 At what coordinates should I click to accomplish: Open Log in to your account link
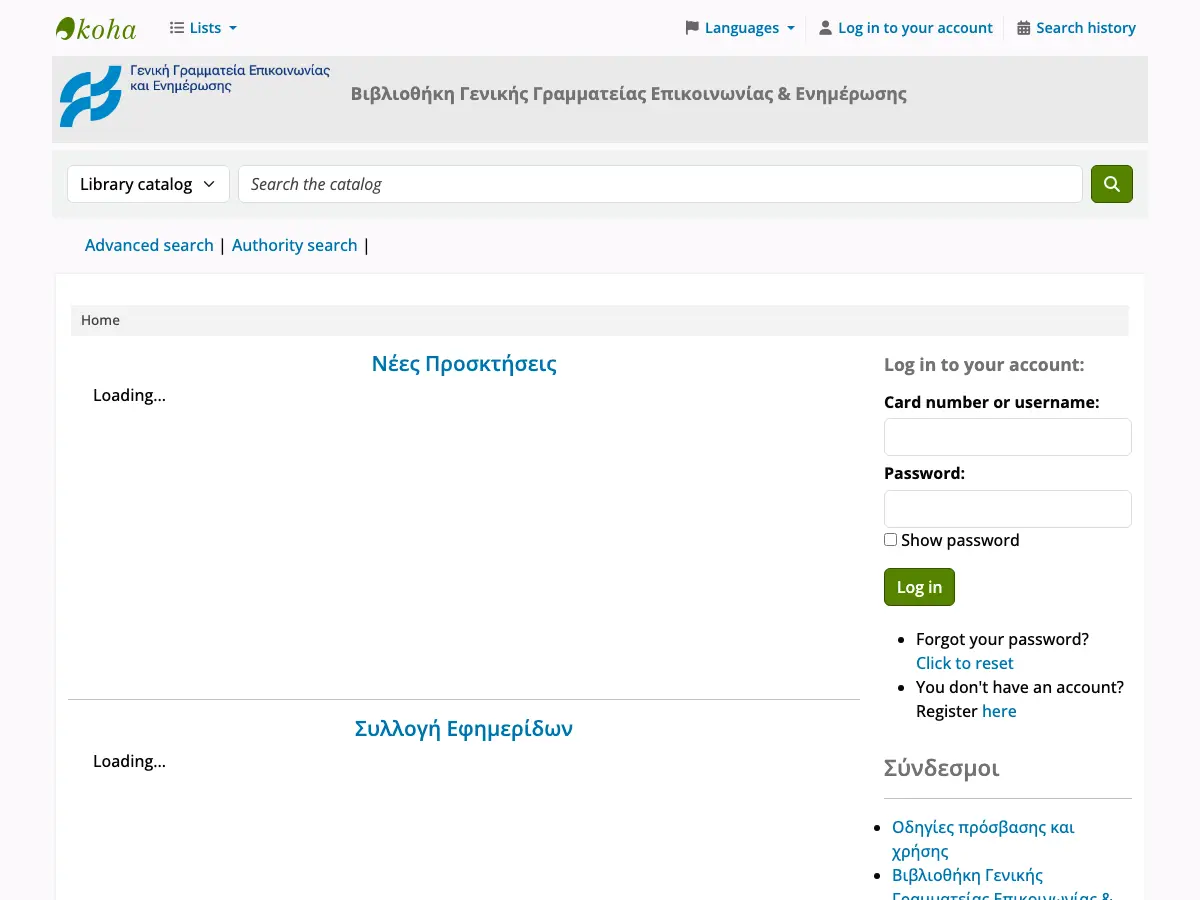point(906,28)
